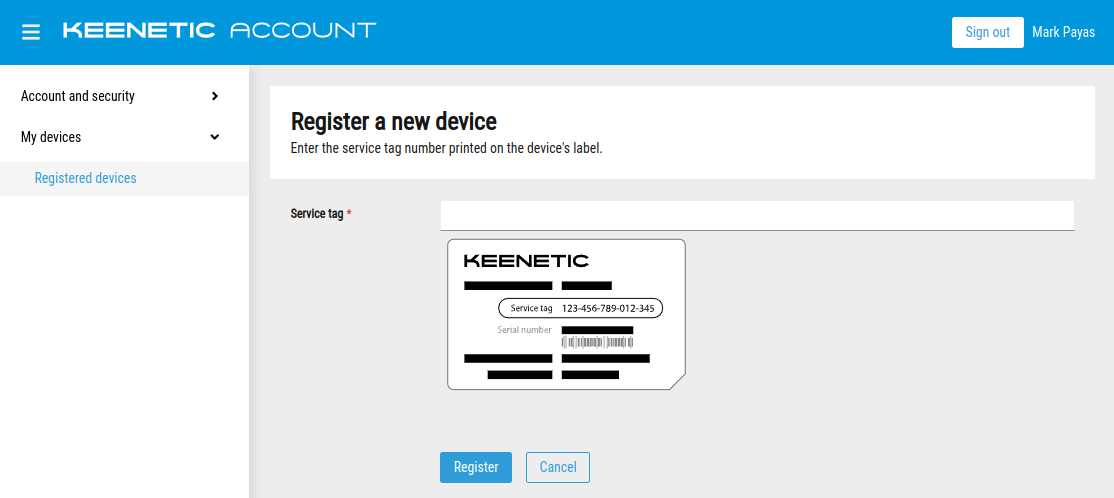This screenshot has width=1114, height=498.
Task: Click the Mark Payas user name
Action: click(x=1063, y=32)
